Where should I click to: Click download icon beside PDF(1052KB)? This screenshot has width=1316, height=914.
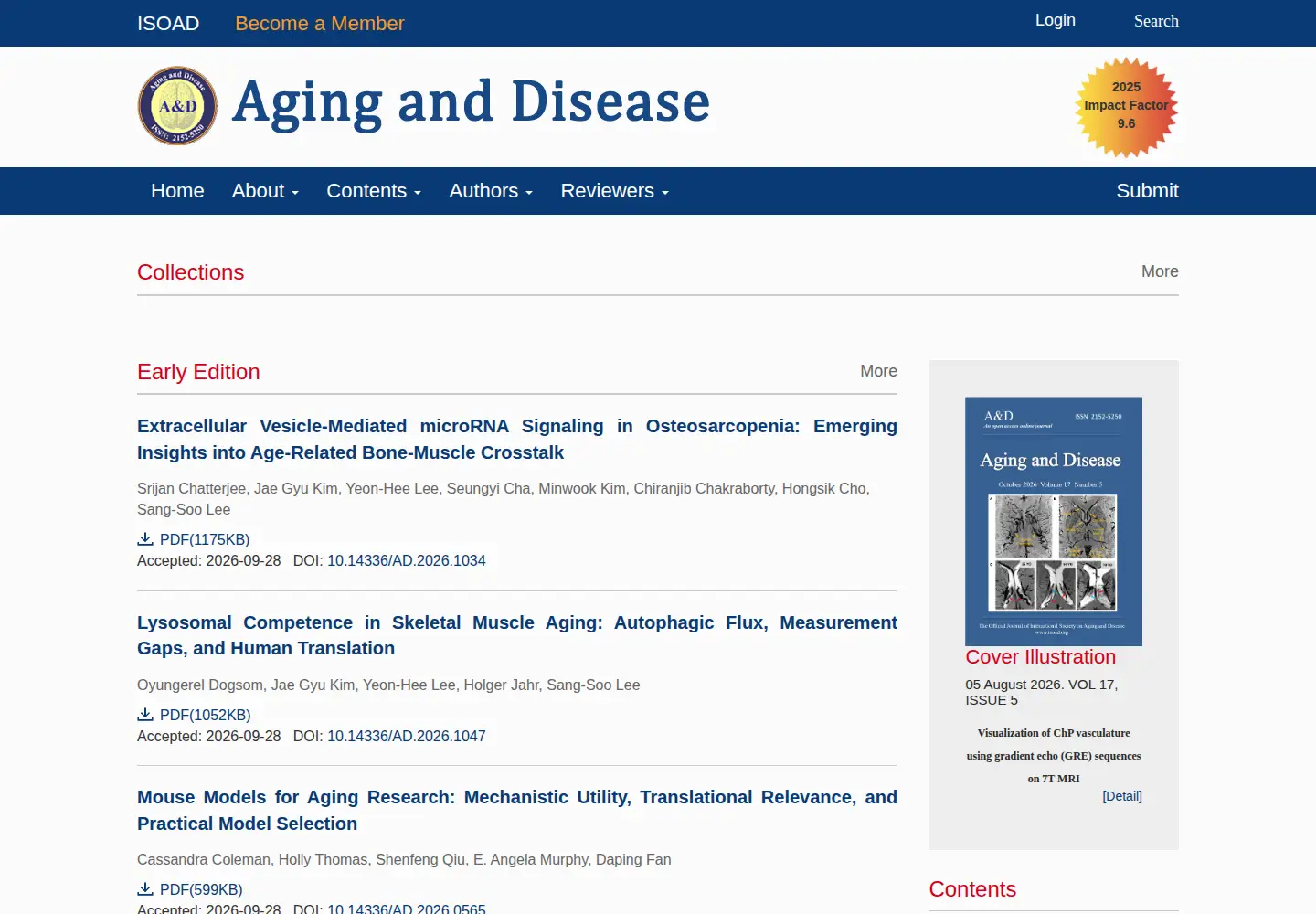[145, 714]
